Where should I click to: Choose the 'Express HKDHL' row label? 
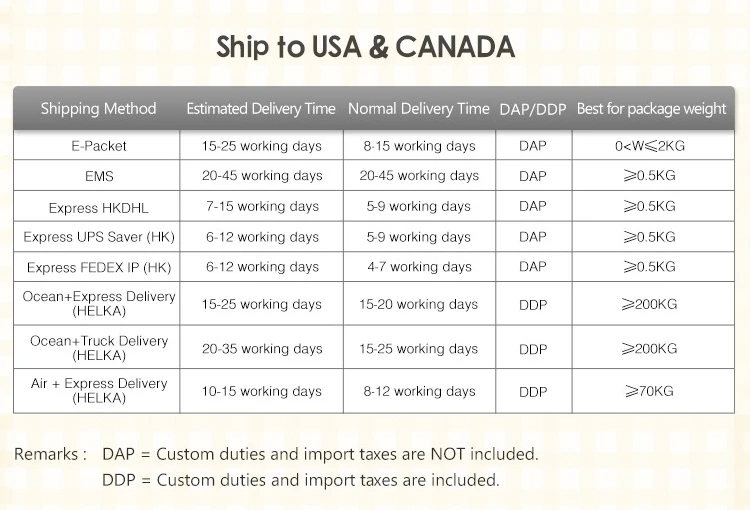[x=98, y=207]
